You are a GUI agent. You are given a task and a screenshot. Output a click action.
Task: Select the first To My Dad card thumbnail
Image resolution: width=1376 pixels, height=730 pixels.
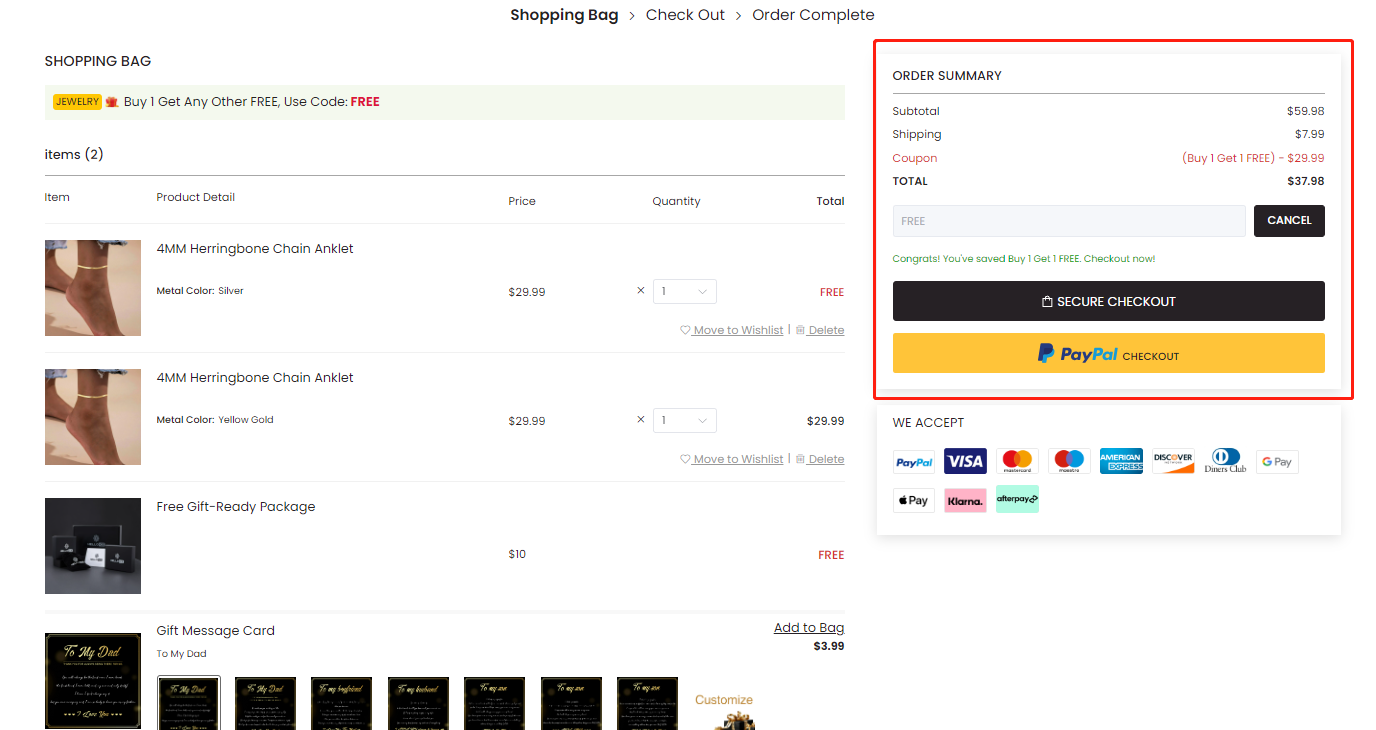(188, 702)
